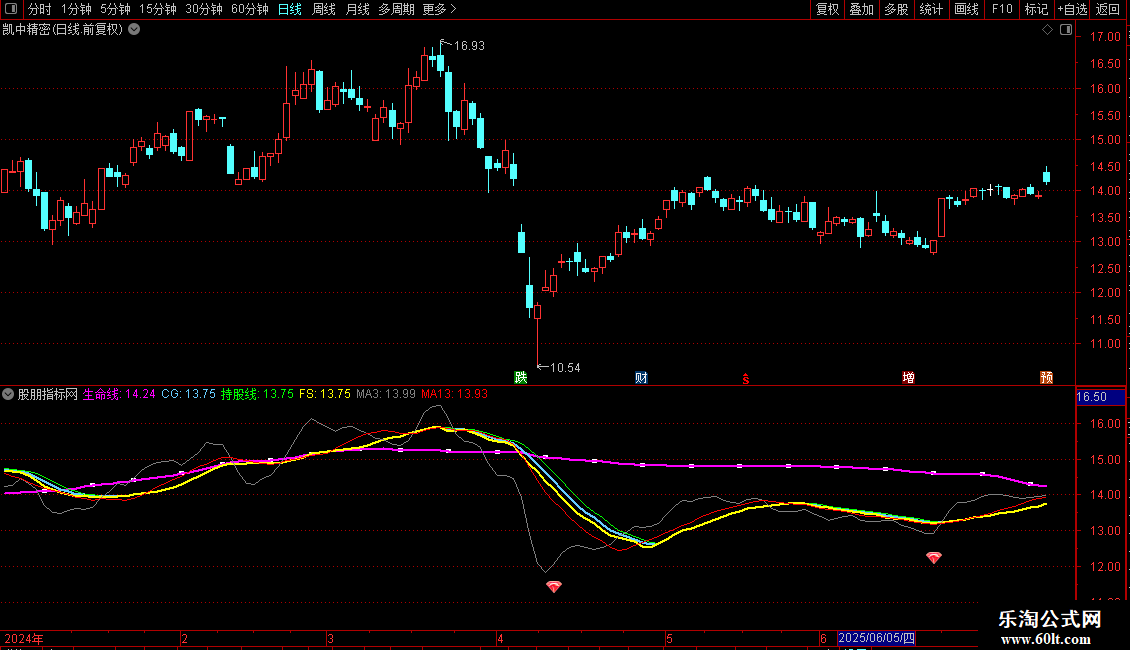Open the 统计 statistics tool
This screenshot has height=650, width=1130.
coord(931,9)
